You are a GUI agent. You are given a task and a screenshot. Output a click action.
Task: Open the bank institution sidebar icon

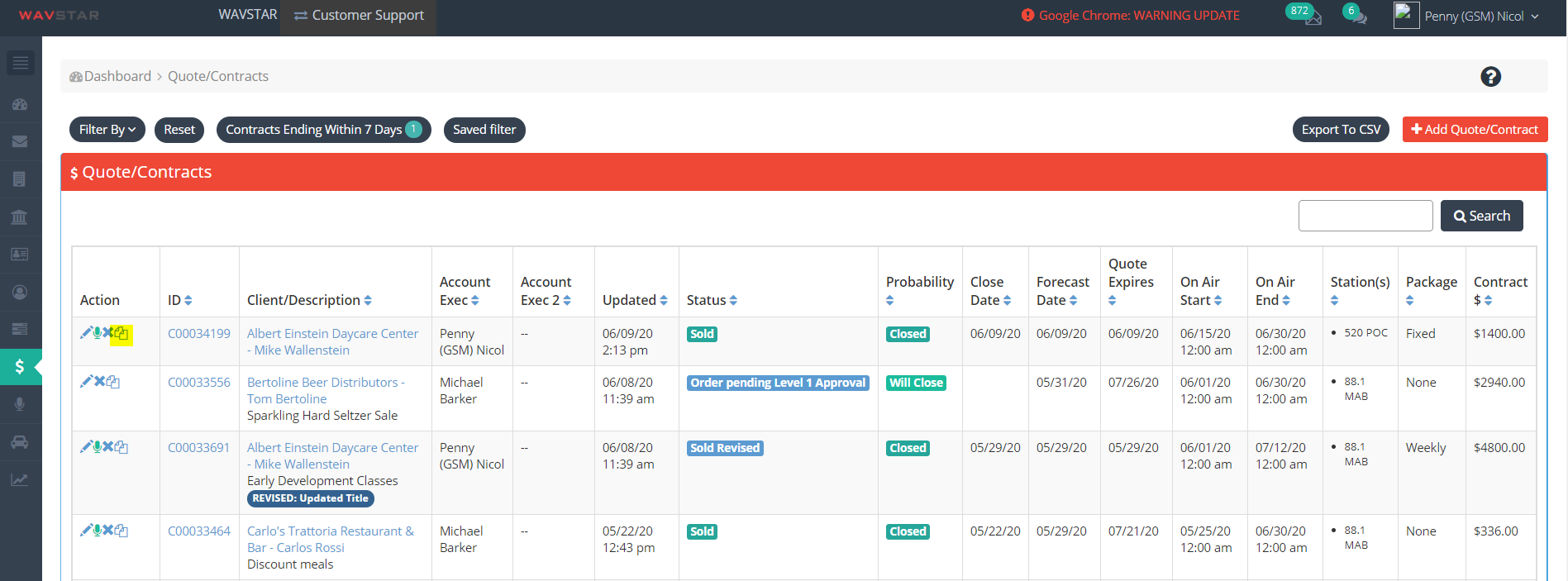click(20, 217)
